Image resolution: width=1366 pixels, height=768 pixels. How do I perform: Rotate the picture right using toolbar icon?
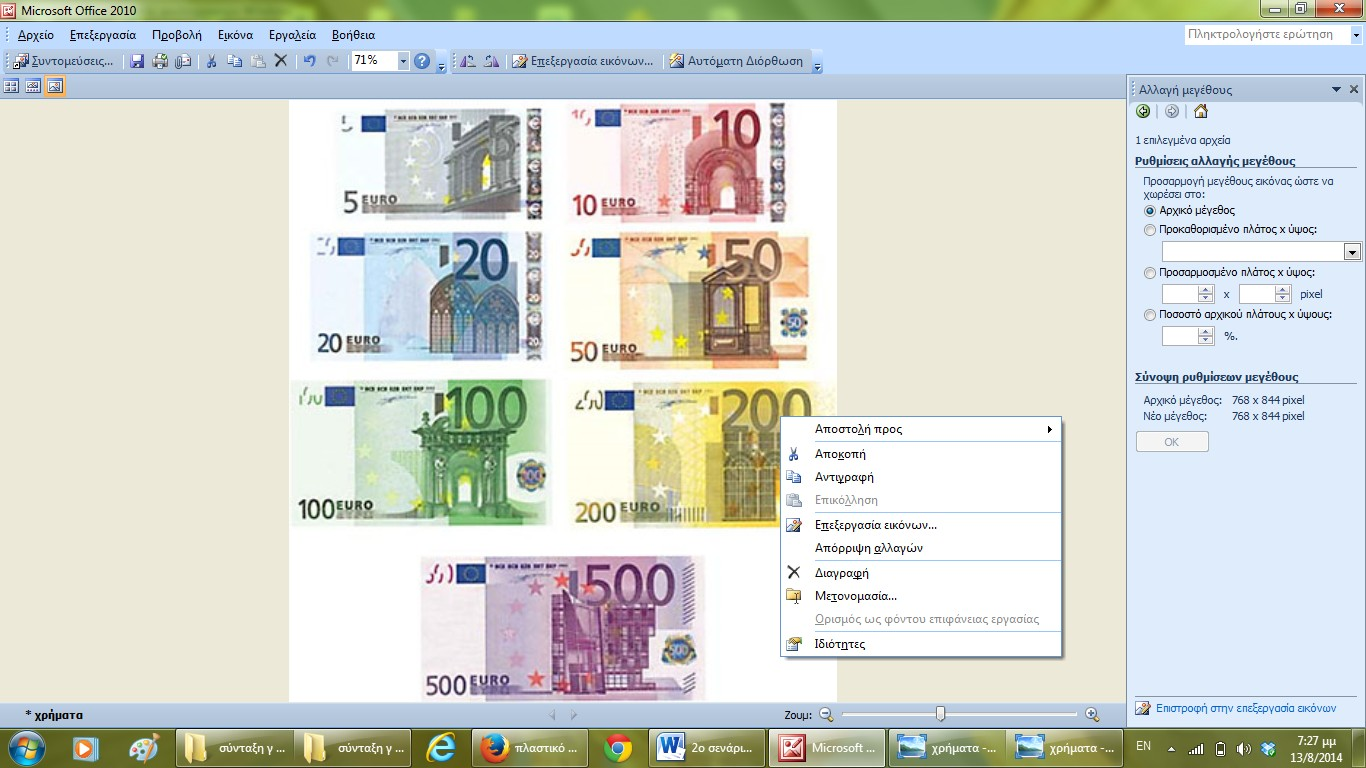pos(491,61)
